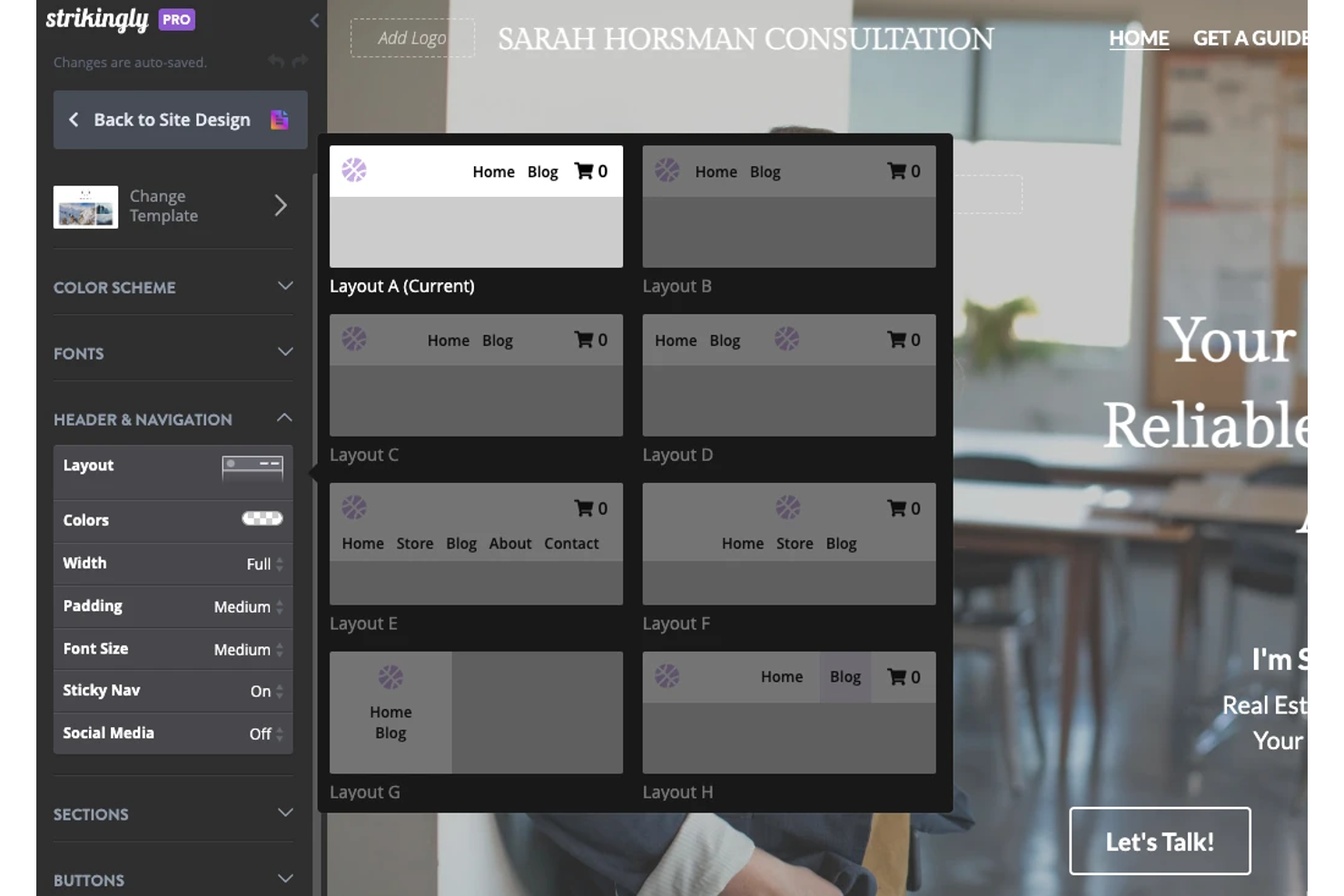Click the Let's Talk button
The height and width of the screenshot is (896, 1344).
pos(1160,841)
